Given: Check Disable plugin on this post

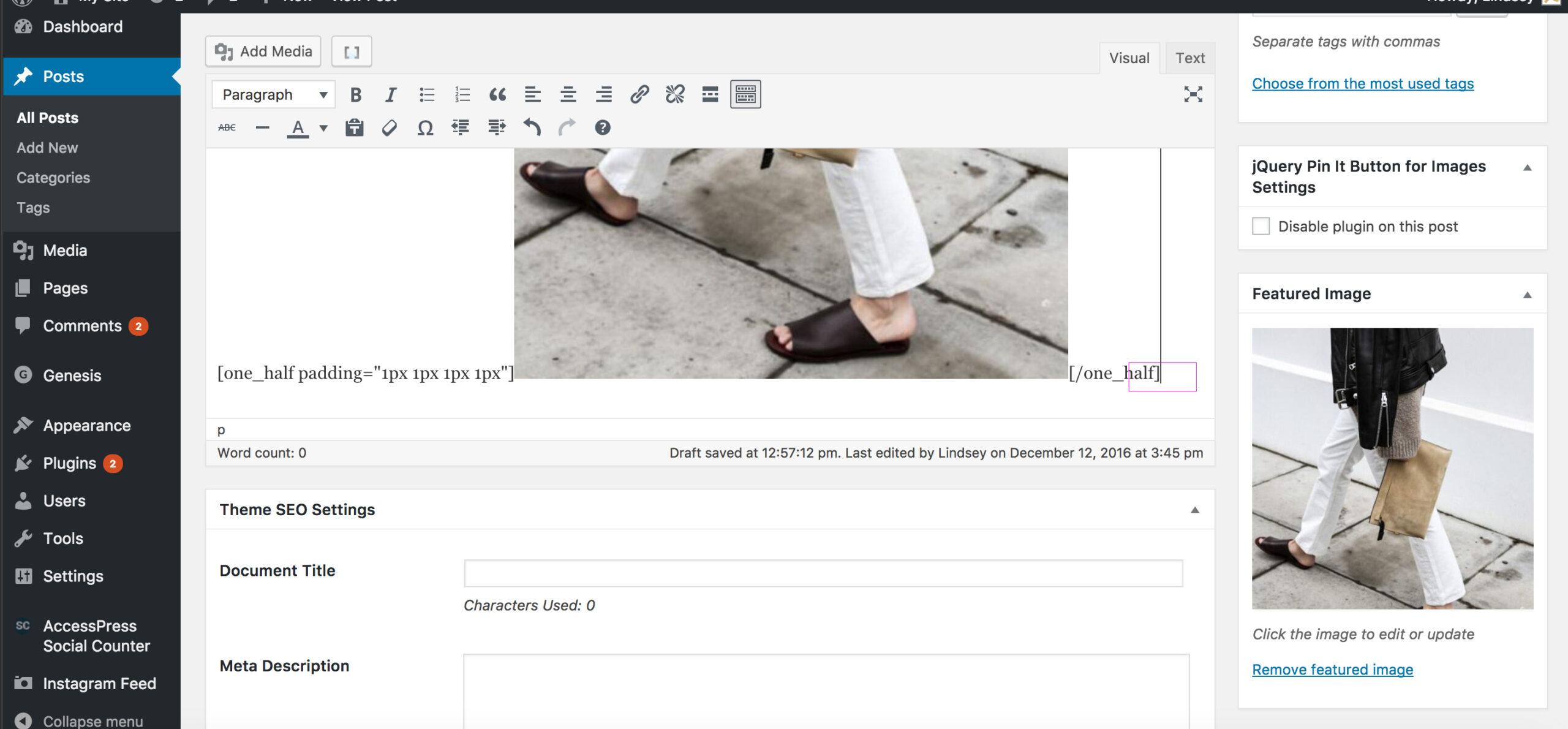Looking at the screenshot, I should [1261, 226].
